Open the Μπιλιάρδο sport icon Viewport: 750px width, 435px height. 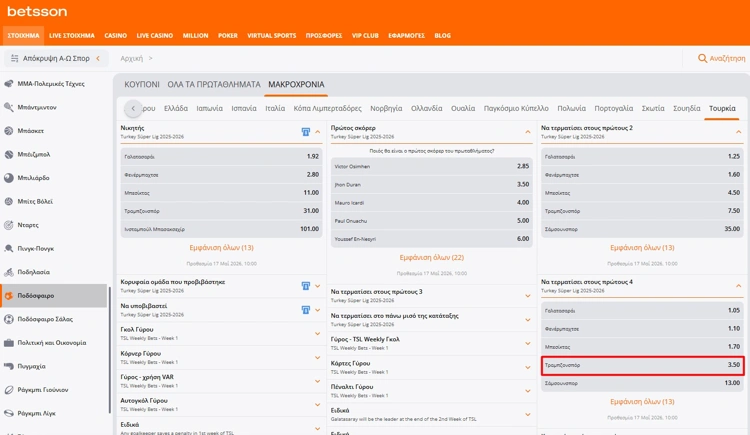pos(9,178)
